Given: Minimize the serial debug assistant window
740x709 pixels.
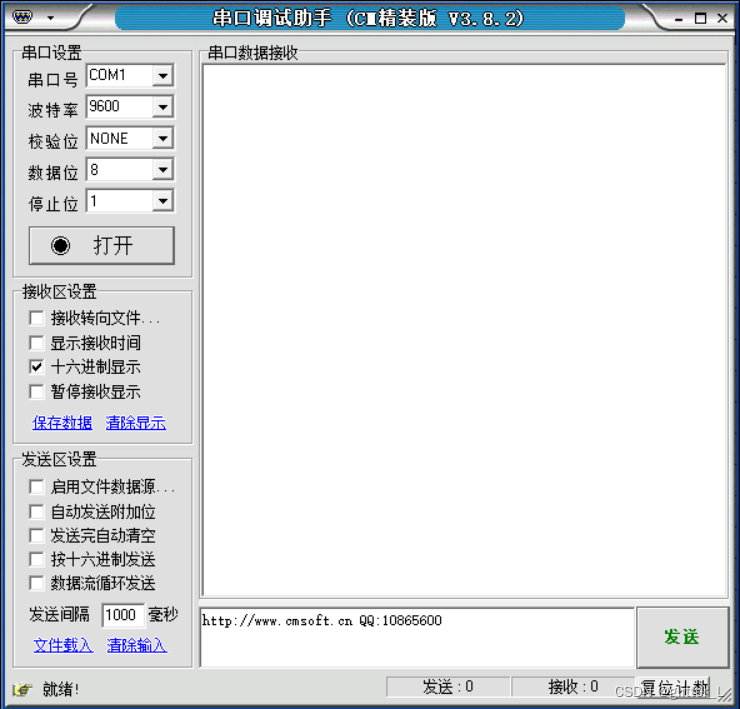Looking at the screenshot, I should pyautogui.click(x=679, y=19).
